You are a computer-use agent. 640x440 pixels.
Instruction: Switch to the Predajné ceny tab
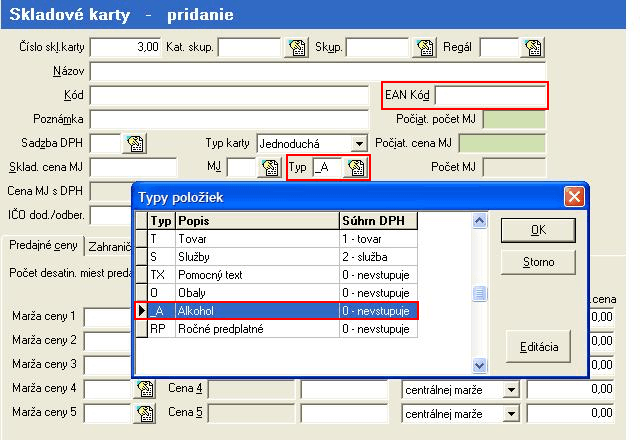[43, 246]
